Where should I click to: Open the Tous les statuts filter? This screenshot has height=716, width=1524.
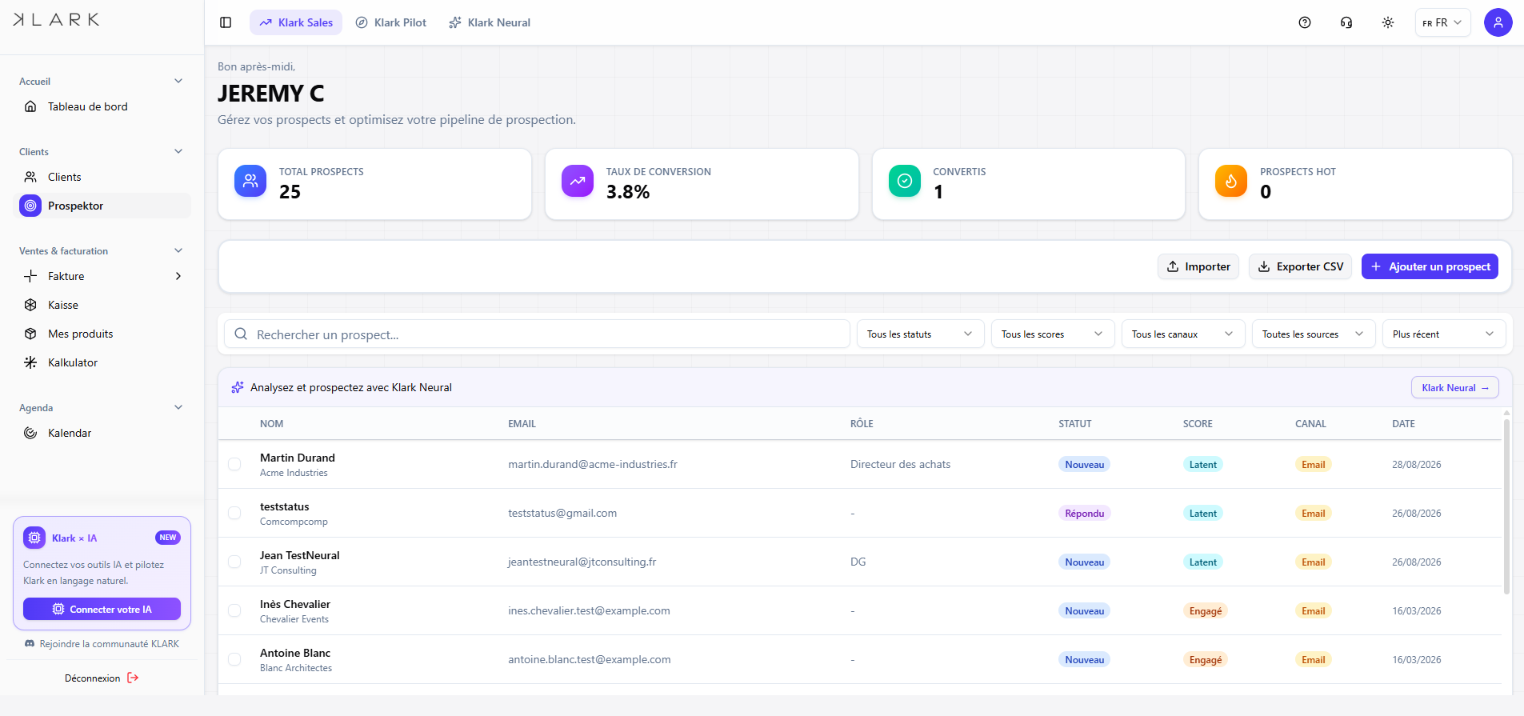[921, 334]
